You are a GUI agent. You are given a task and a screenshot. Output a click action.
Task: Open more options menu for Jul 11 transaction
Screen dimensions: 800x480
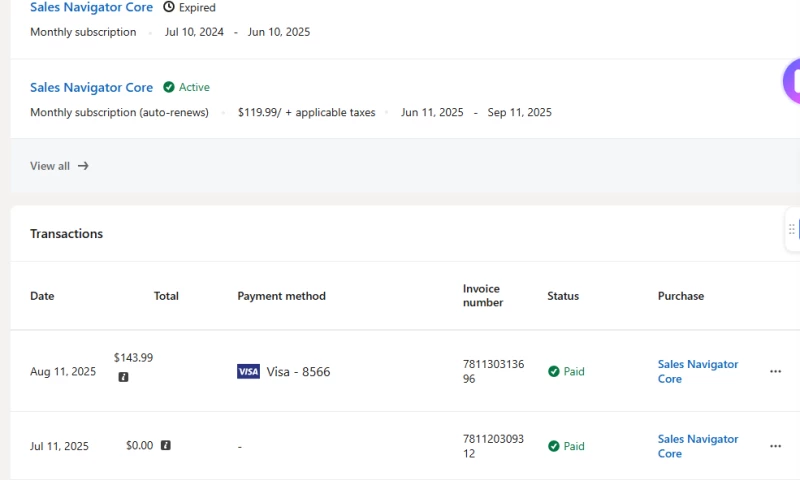point(775,446)
